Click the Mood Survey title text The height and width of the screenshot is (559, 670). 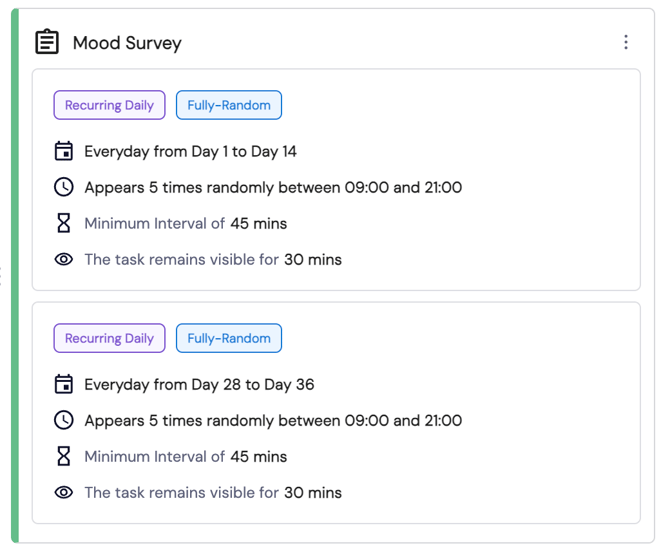point(127,43)
